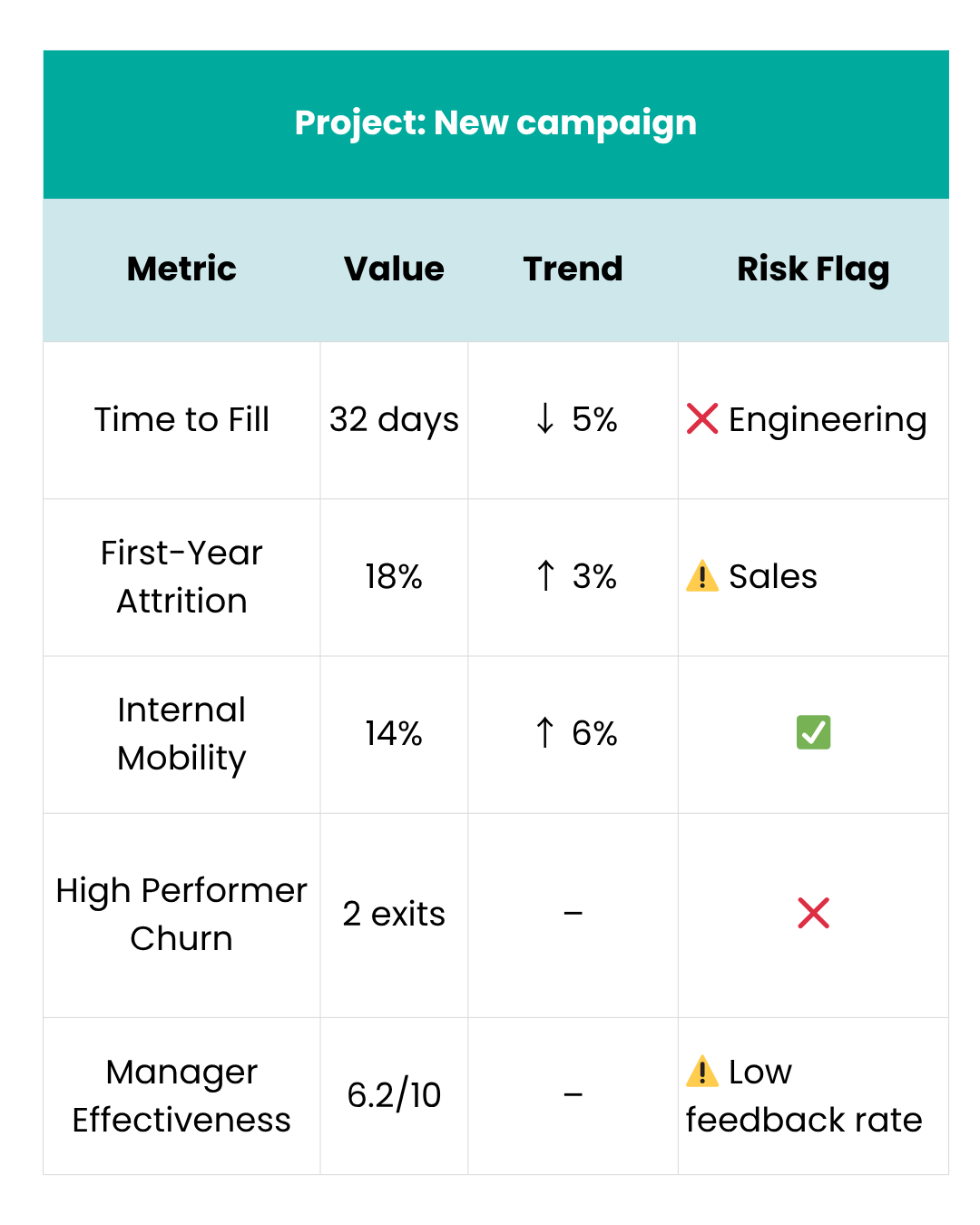The width and height of the screenshot is (980, 1225).
Task: Click the green checkmark in Internal Mobility row
Action: (813, 732)
